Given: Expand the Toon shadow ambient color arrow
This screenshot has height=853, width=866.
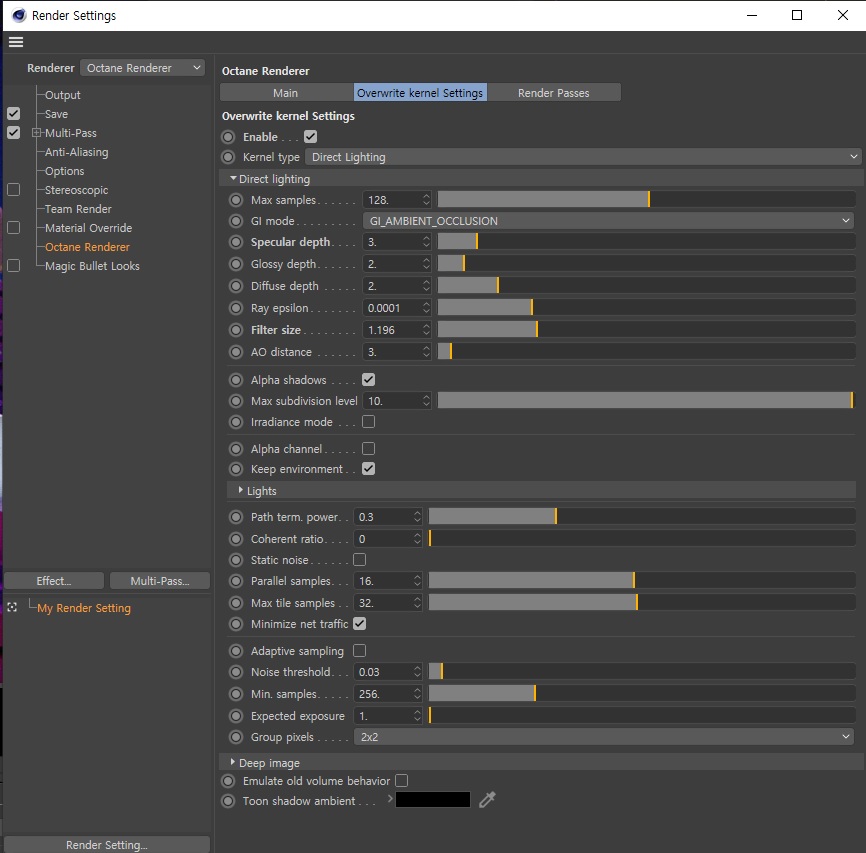Looking at the screenshot, I should pyautogui.click(x=390, y=799).
